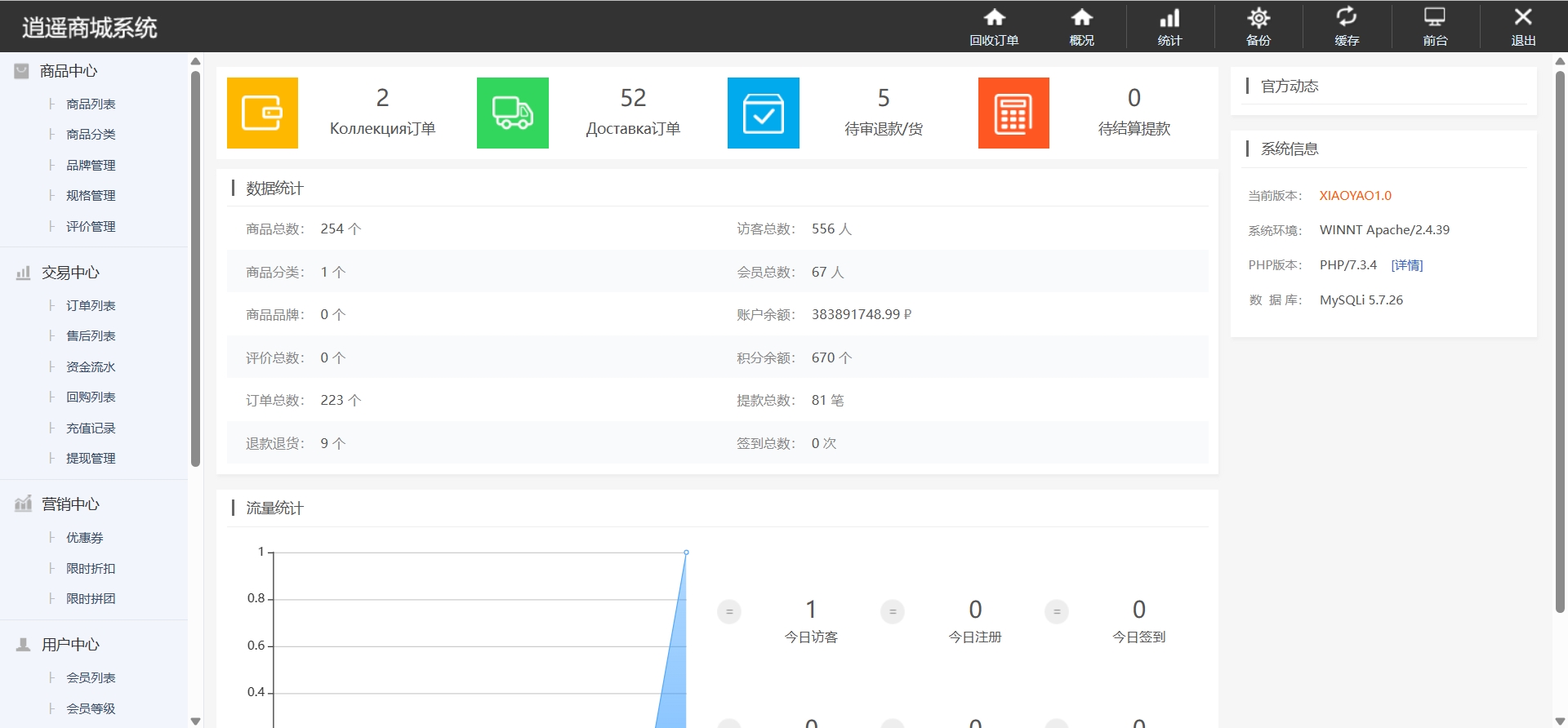Viewport: 1568px width, 728px height.
Task: Click the green delivery truck icon
Action: pyautogui.click(x=512, y=113)
